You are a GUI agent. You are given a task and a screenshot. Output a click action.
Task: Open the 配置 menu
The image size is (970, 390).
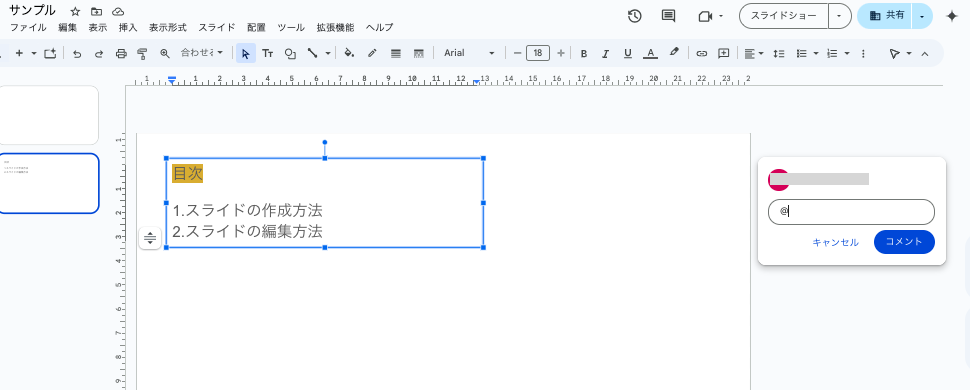[256, 27]
